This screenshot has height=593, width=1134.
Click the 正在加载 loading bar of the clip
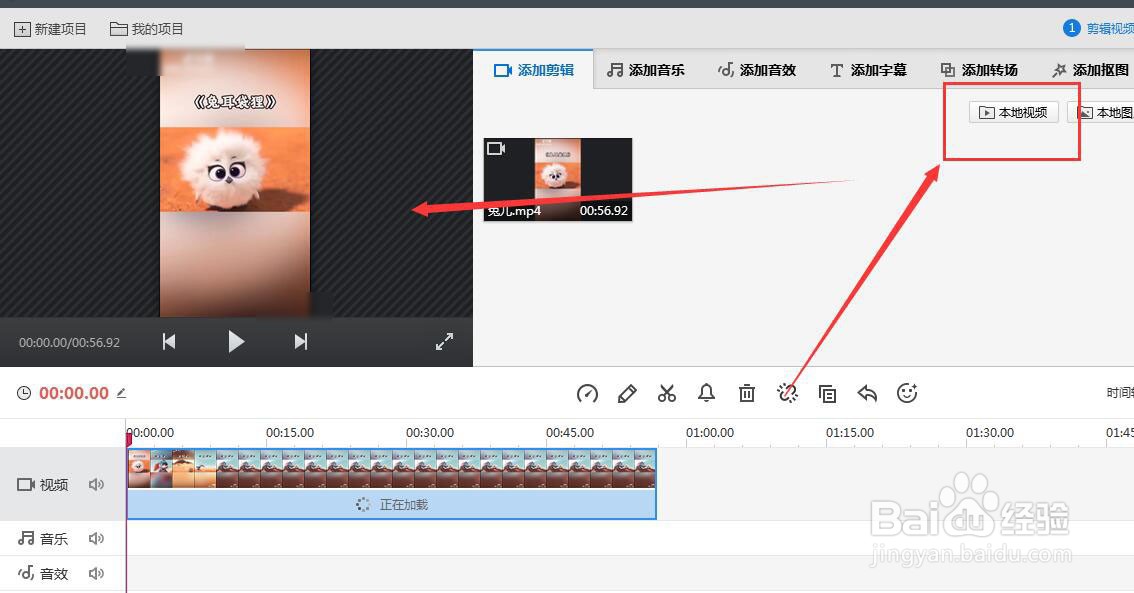[x=391, y=505]
